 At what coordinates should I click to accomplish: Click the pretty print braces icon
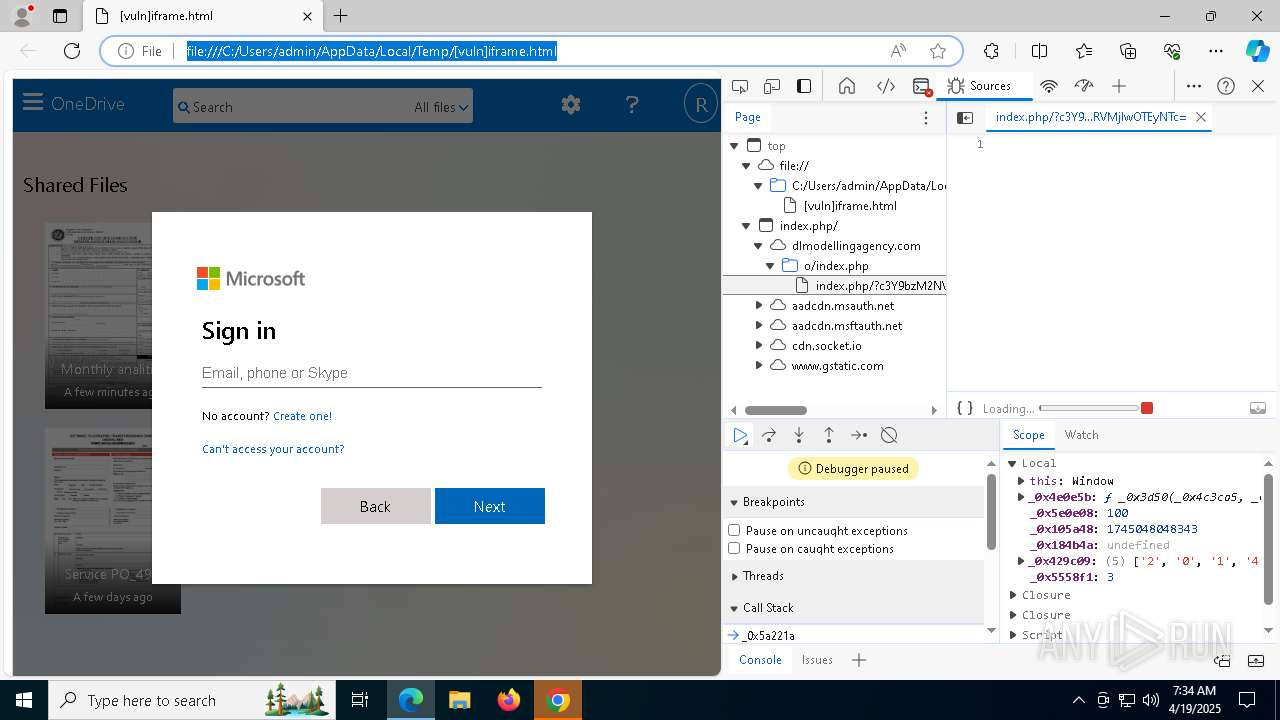point(965,408)
